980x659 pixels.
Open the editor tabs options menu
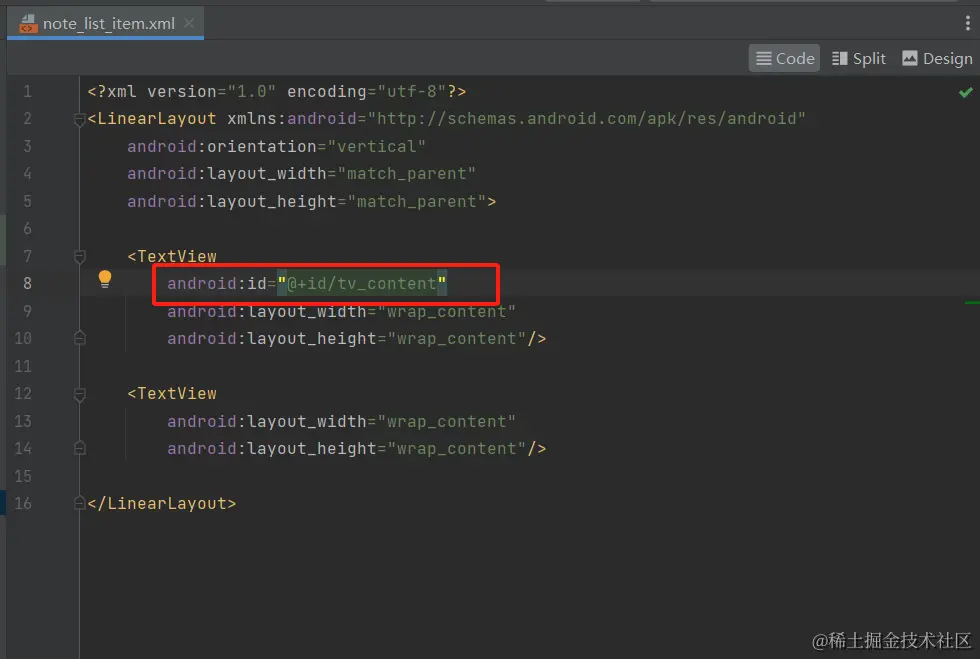point(968,24)
